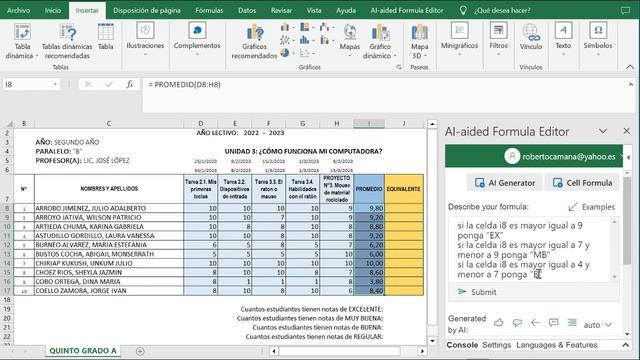Viewport: 640px width, 360px height.
Task: Switch to the Revisar tab
Action: pos(281,10)
